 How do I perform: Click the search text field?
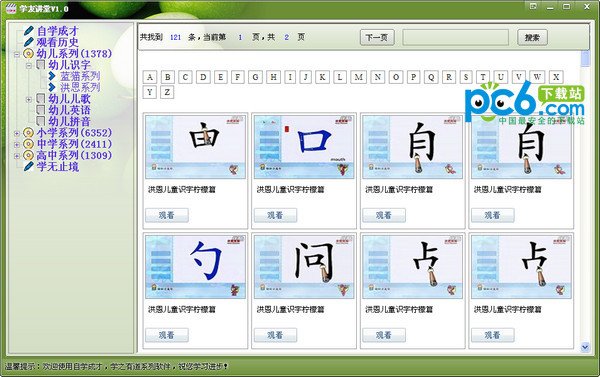(455, 38)
